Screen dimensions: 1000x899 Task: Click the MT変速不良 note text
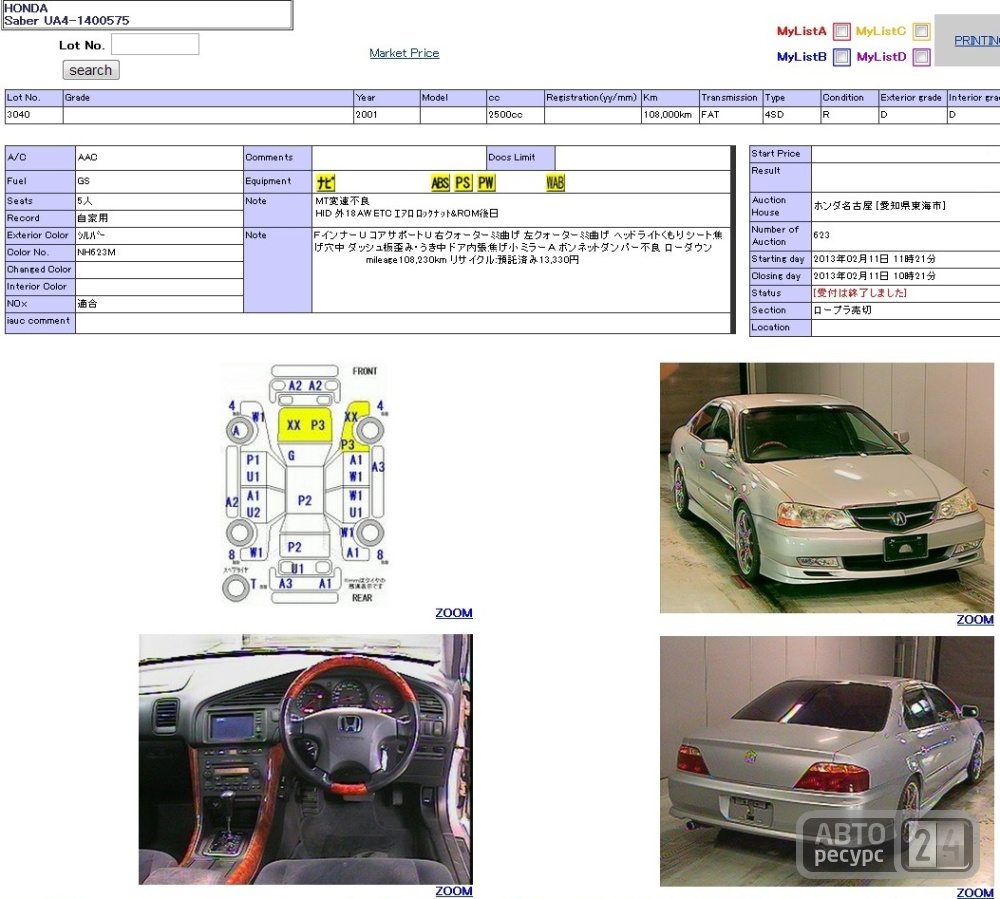click(342, 201)
